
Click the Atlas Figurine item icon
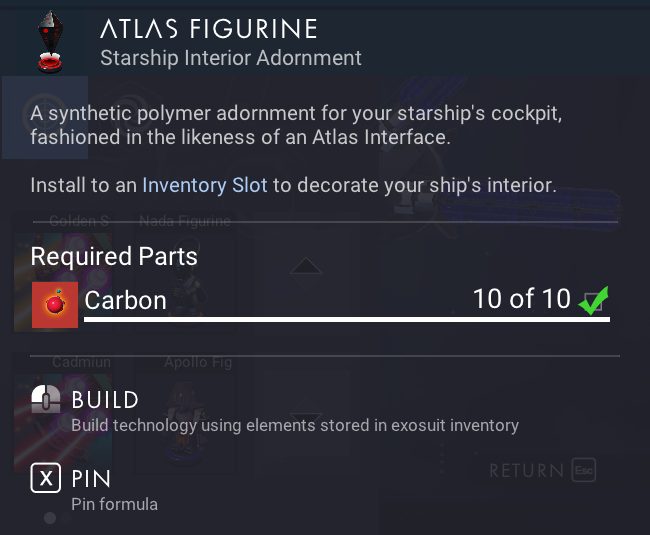[x=46, y=42]
